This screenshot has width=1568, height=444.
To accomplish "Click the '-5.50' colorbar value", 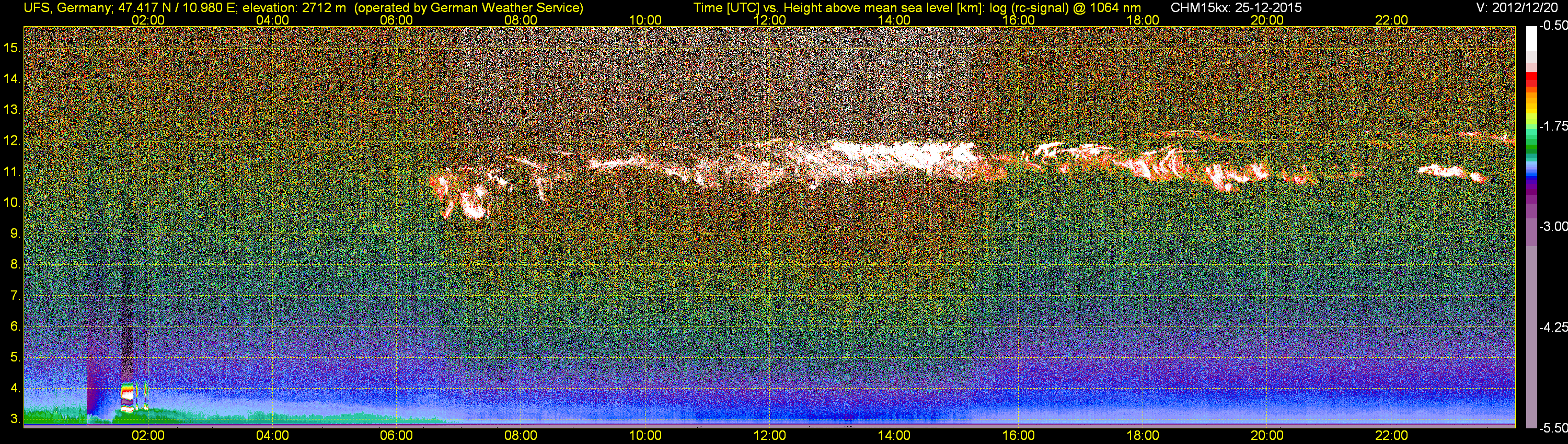I will [1553, 428].
